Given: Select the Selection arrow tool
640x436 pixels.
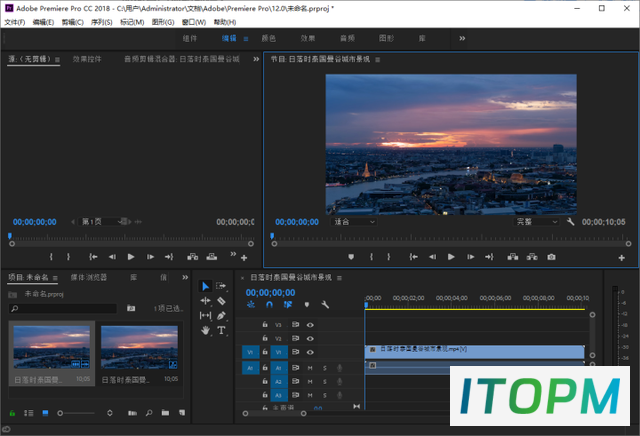Looking at the screenshot, I should tap(205, 286).
